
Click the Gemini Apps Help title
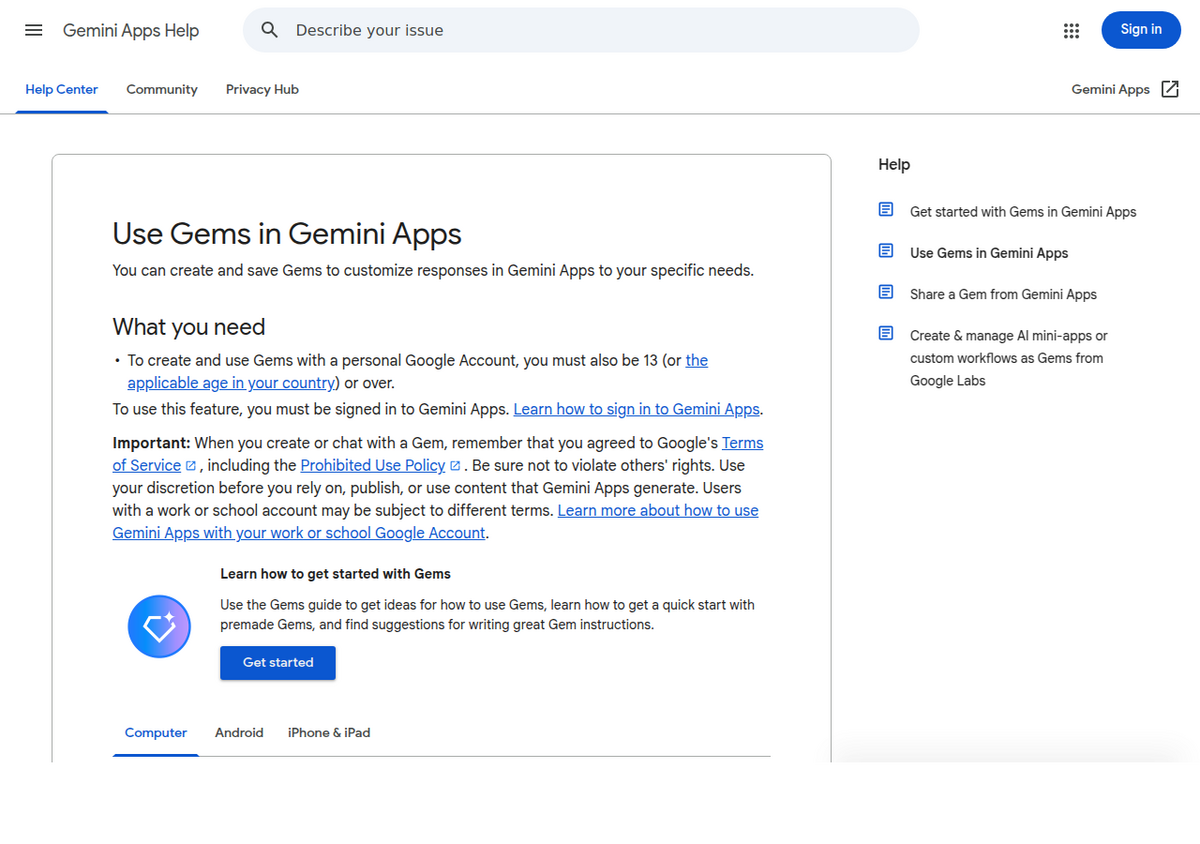(131, 30)
